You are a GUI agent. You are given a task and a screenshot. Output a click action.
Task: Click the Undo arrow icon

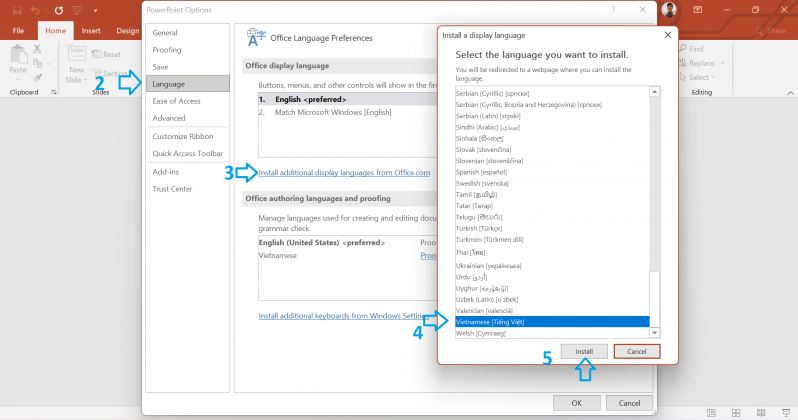click(x=36, y=12)
